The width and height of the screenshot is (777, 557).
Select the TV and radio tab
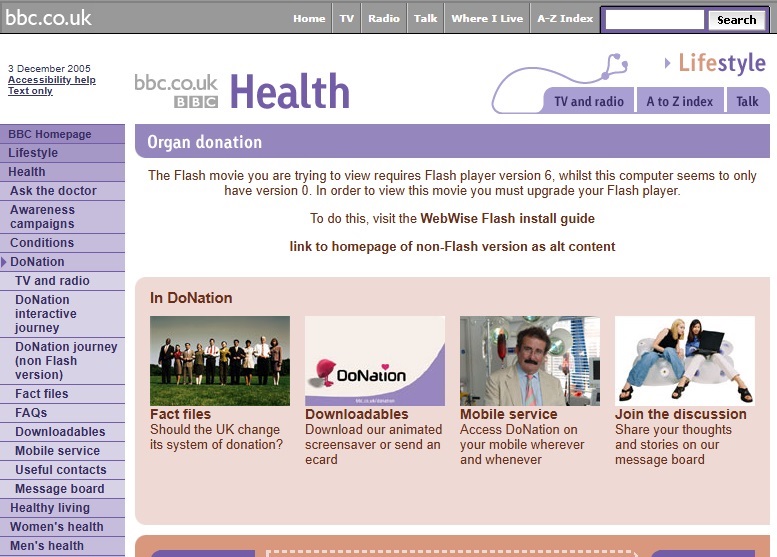pos(589,101)
